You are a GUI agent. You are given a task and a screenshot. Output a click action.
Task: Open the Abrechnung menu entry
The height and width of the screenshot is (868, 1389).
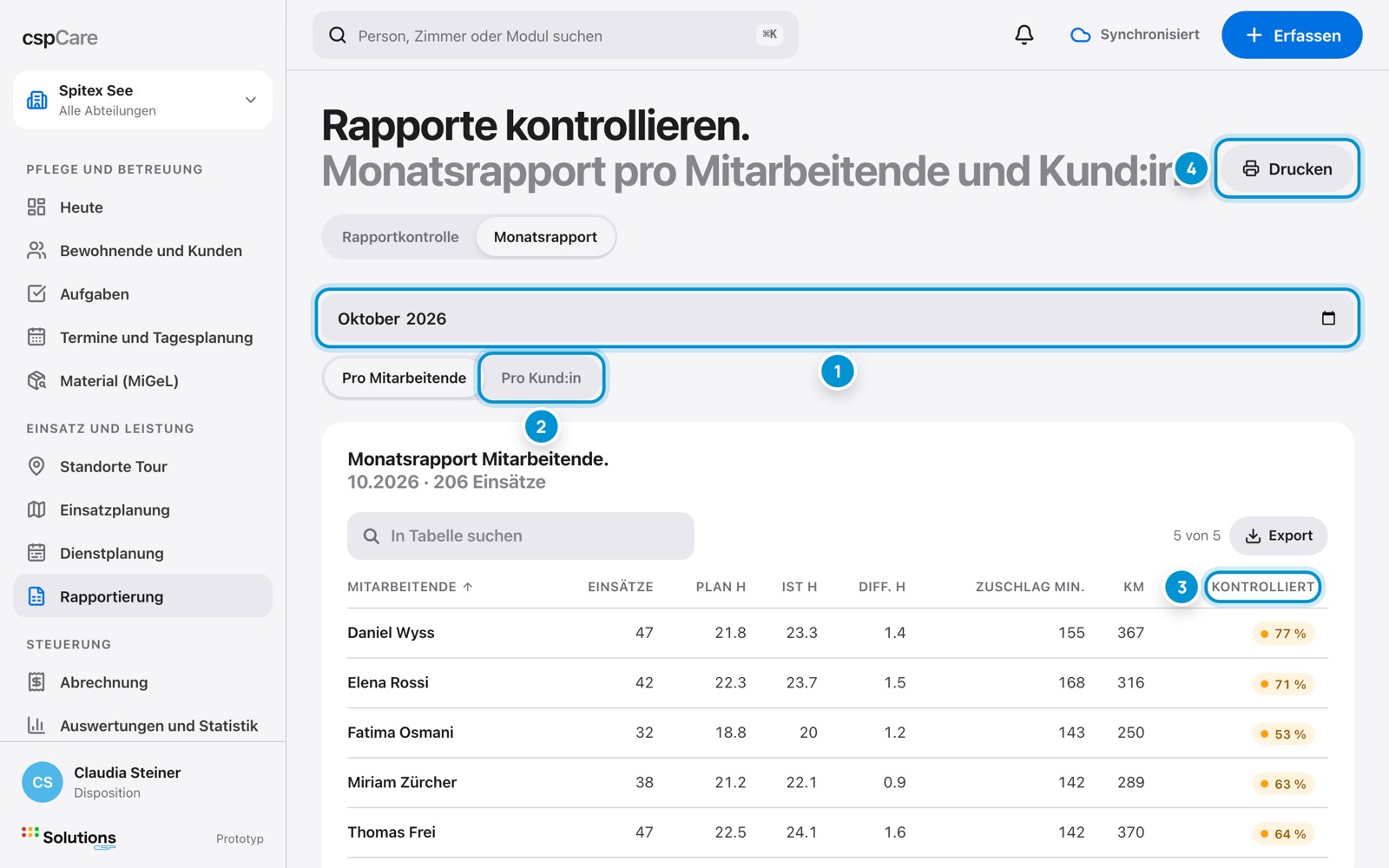(143, 682)
